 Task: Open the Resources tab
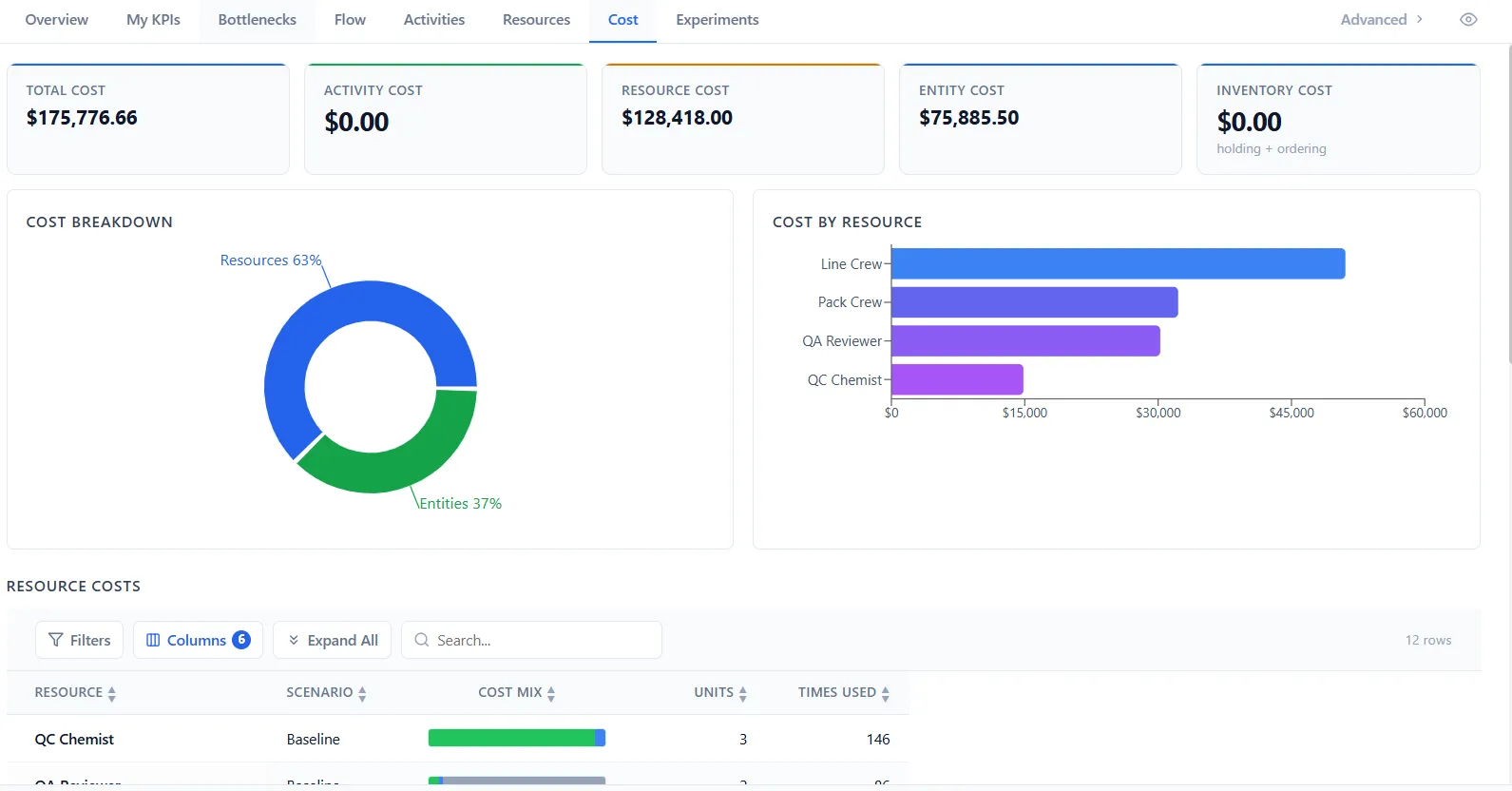(x=537, y=20)
